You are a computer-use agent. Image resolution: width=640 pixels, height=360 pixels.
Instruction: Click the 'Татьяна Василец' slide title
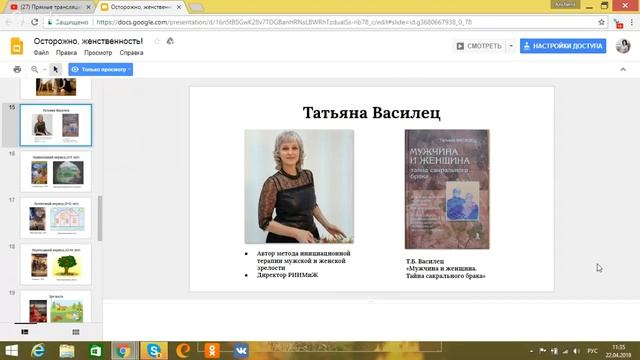(371, 113)
